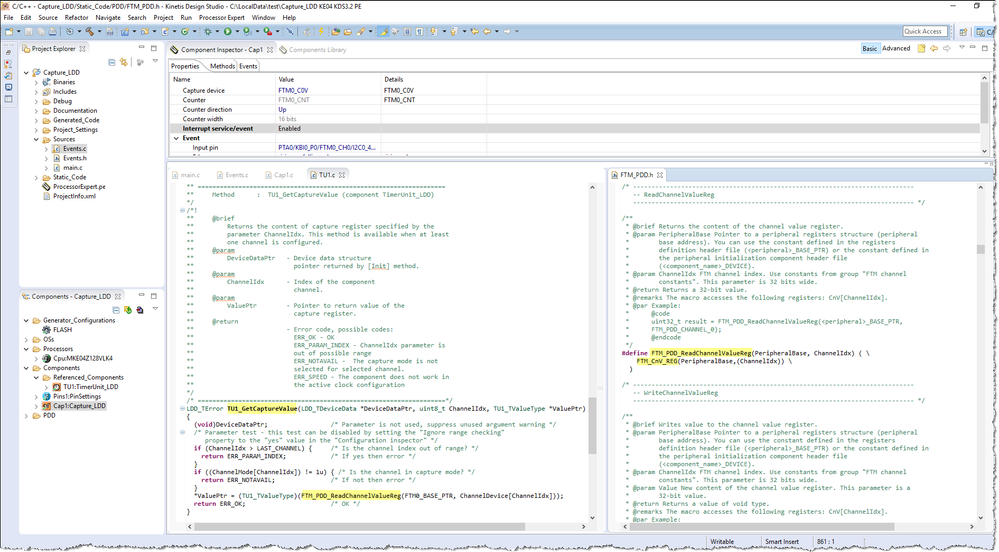
Task: Expand the OSs node
Action: (x=26, y=340)
